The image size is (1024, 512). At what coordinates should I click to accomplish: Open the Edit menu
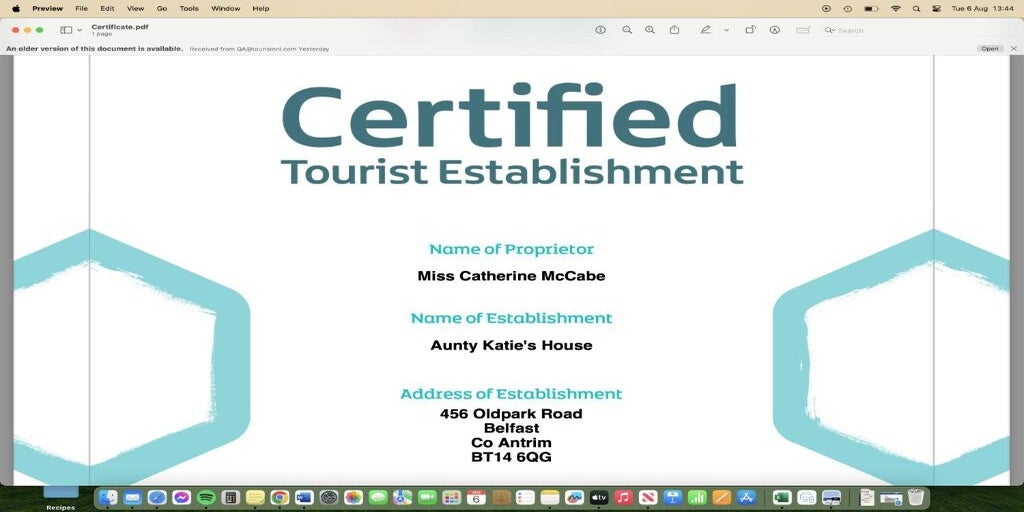(x=107, y=8)
